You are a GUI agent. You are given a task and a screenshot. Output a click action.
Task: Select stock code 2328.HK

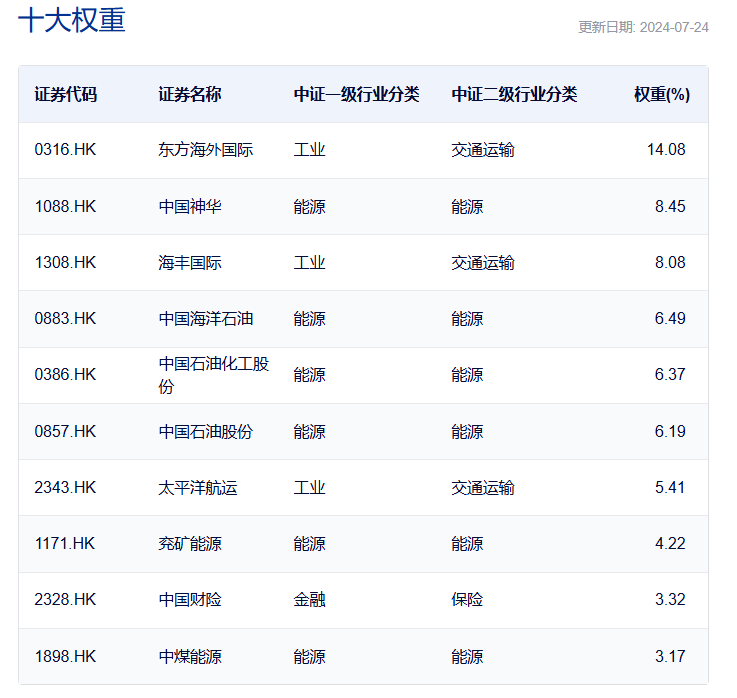click(x=65, y=599)
